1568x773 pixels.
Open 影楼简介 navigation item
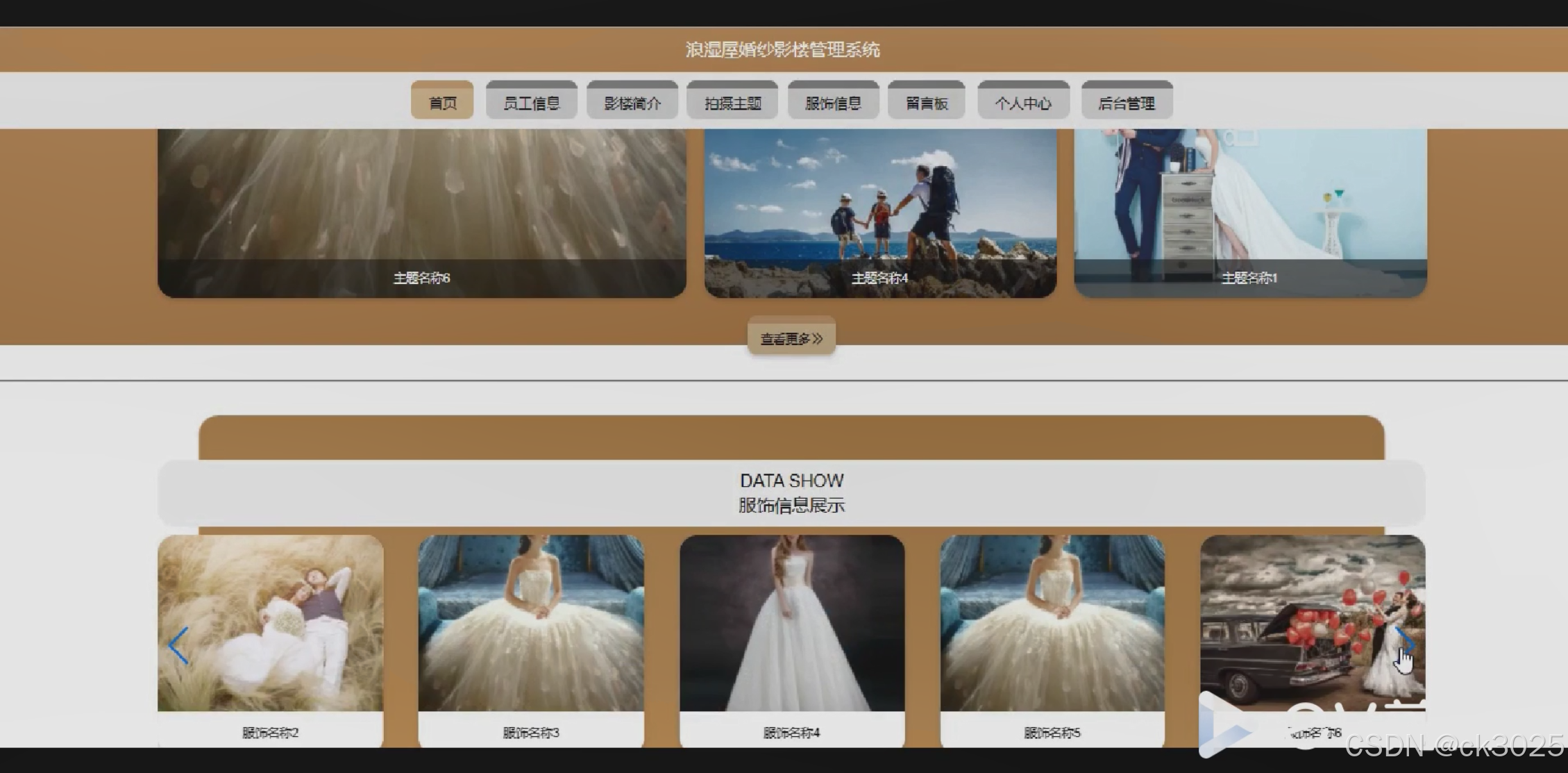(x=632, y=102)
